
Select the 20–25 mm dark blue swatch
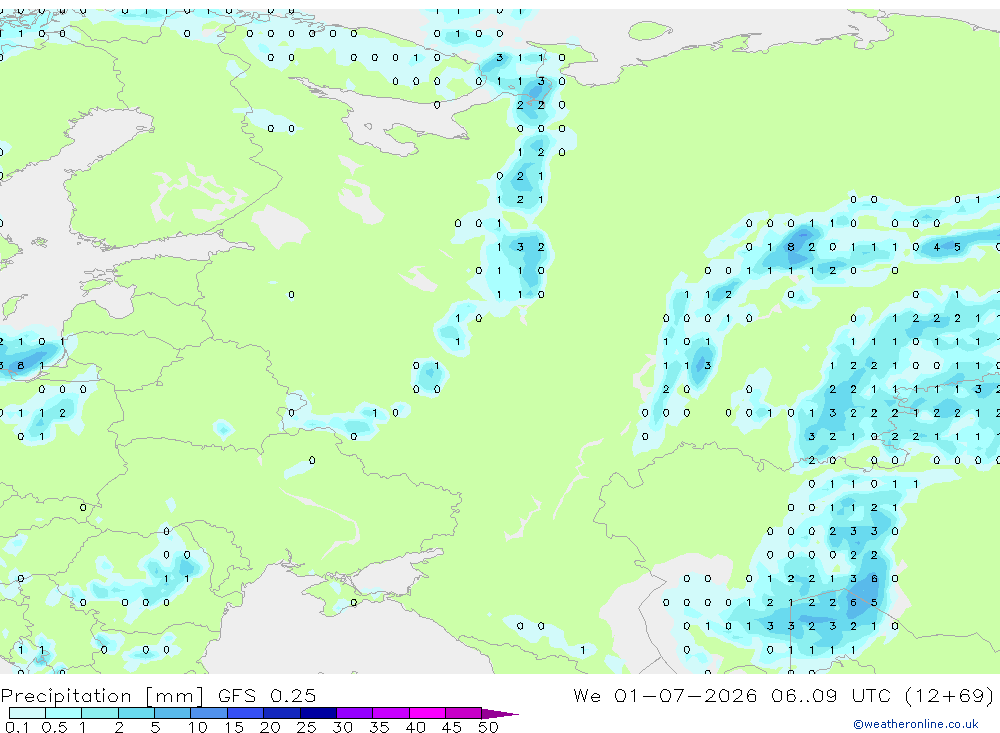pyautogui.click(x=282, y=713)
